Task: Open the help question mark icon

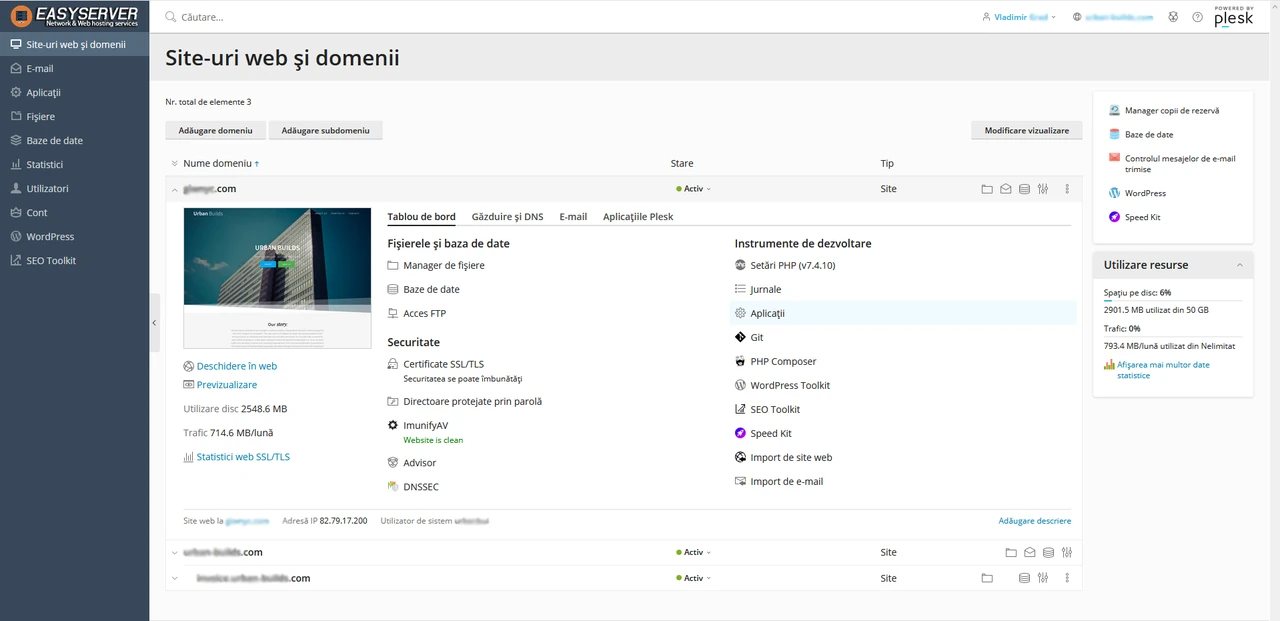Action: tap(1197, 16)
